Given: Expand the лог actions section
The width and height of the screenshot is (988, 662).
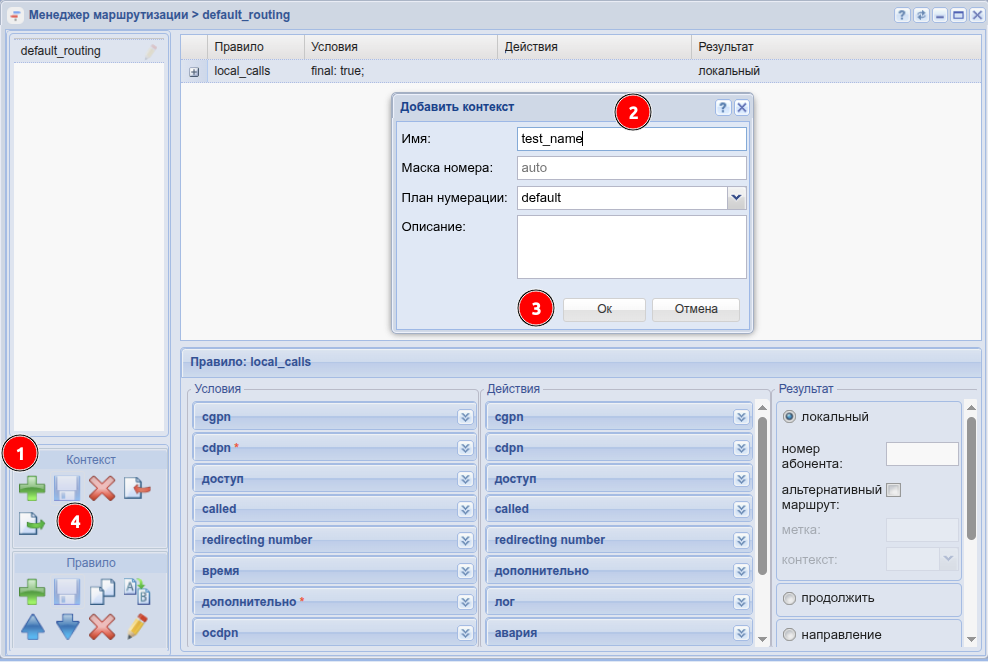Looking at the screenshot, I should click(x=741, y=602).
